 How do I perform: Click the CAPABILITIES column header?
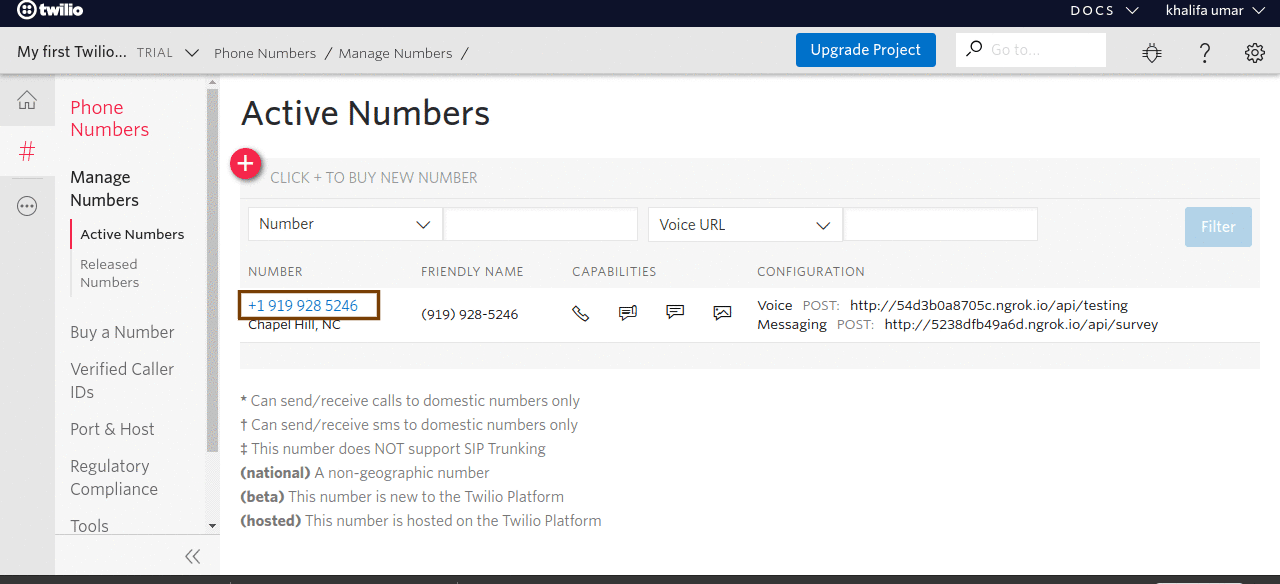tap(614, 272)
